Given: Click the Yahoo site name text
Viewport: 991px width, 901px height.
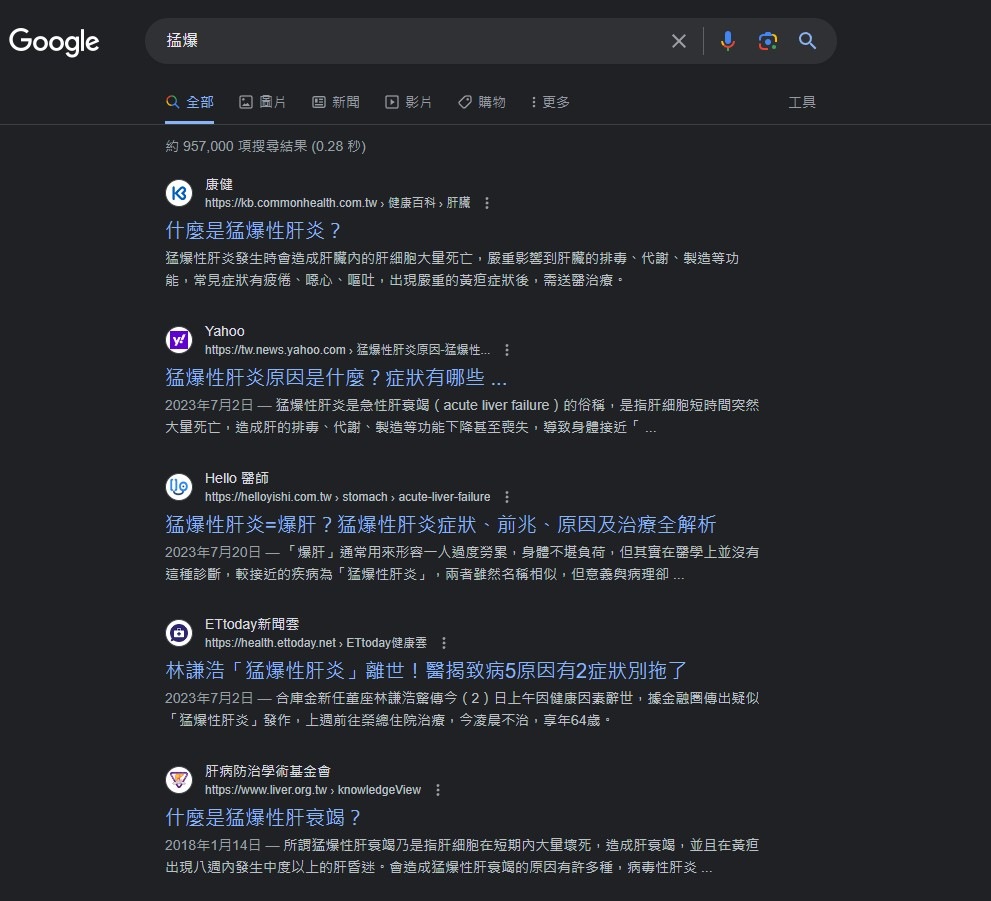Looking at the screenshot, I should [224, 331].
